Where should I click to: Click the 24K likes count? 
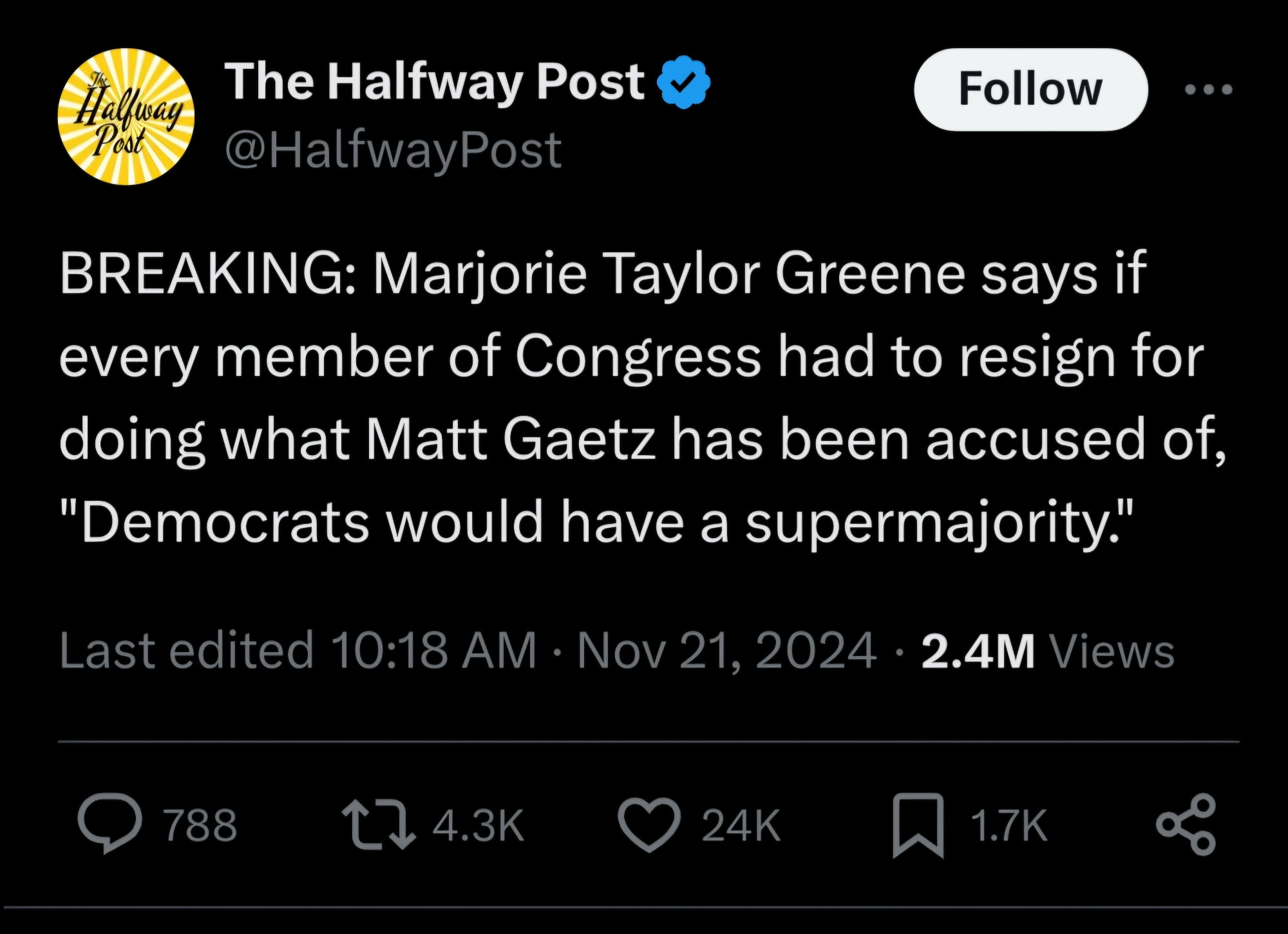[741, 826]
